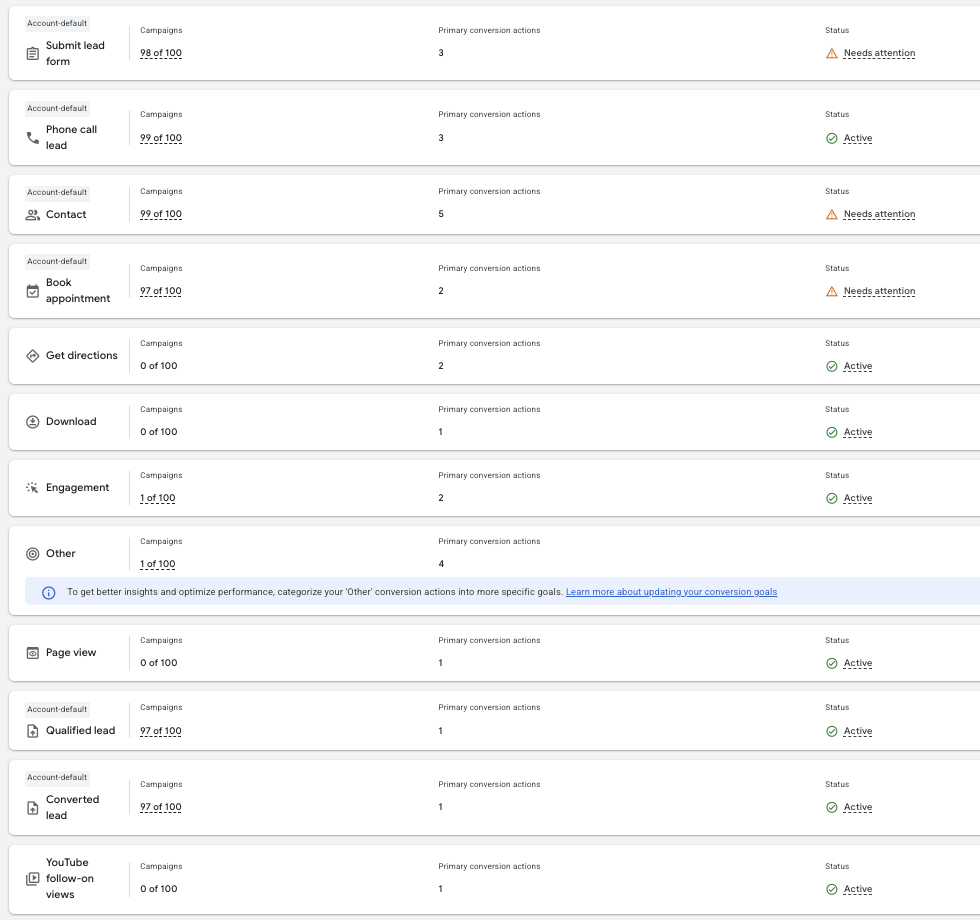Click the Qualified lead document icon
Image resolution: width=980 pixels, height=920 pixels.
(32, 731)
